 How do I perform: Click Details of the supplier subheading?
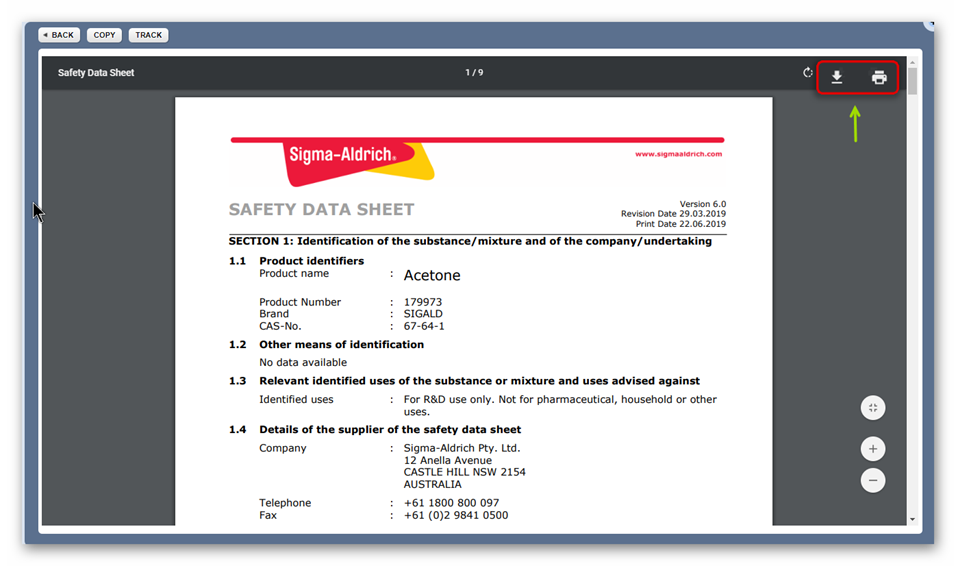click(390, 429)
